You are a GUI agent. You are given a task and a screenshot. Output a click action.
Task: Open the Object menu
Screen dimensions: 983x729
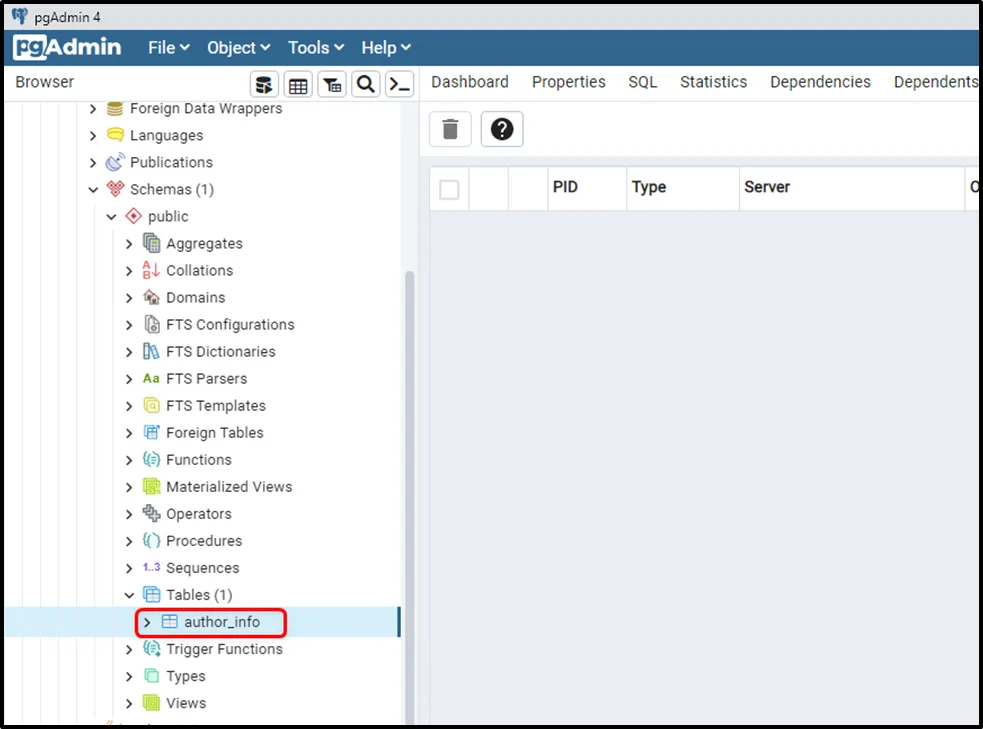(x=238, y=47)
